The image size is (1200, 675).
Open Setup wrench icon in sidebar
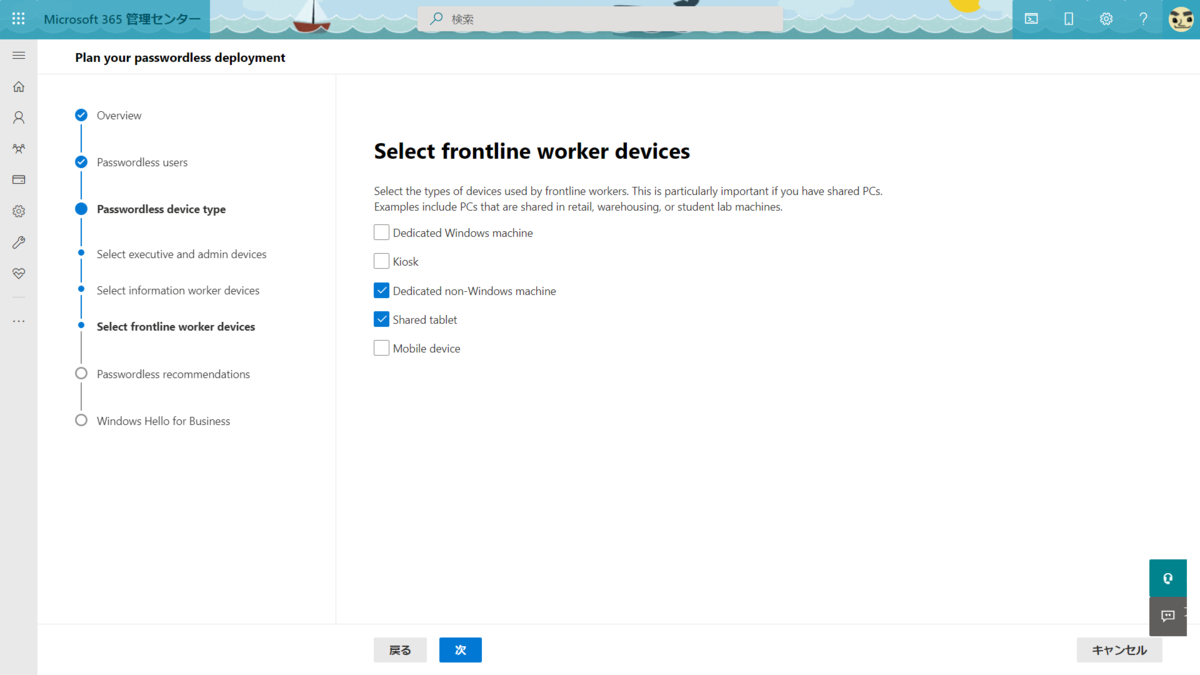[18, 243]
